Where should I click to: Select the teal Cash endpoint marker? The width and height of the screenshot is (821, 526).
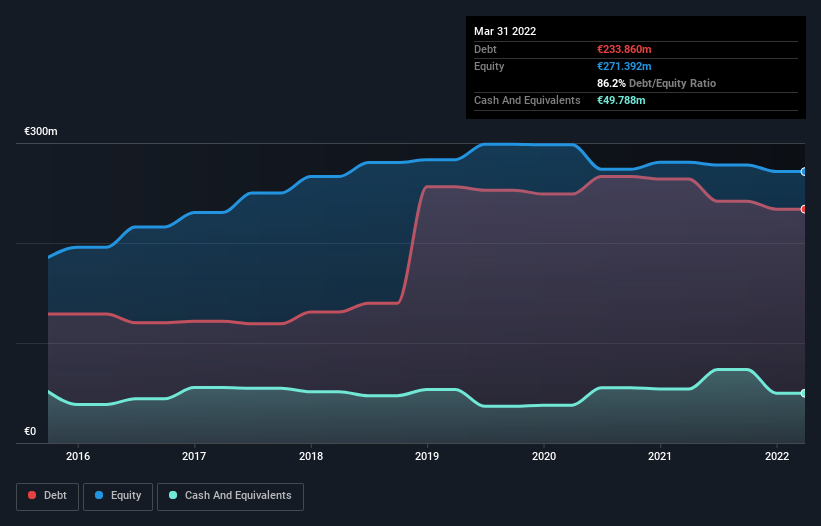point(804,393)
